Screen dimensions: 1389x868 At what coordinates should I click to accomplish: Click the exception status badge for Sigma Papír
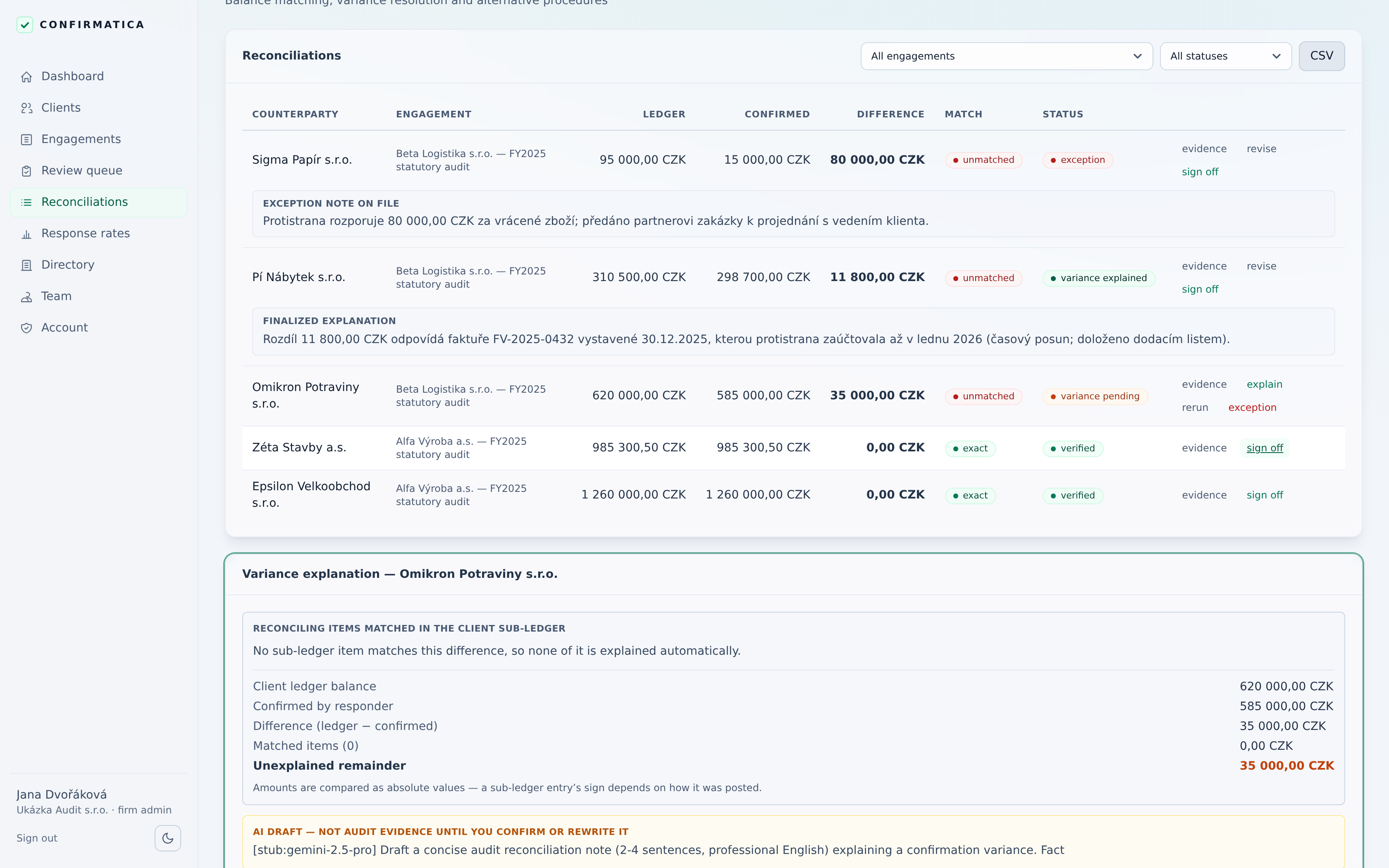(x=1077, y=160)
